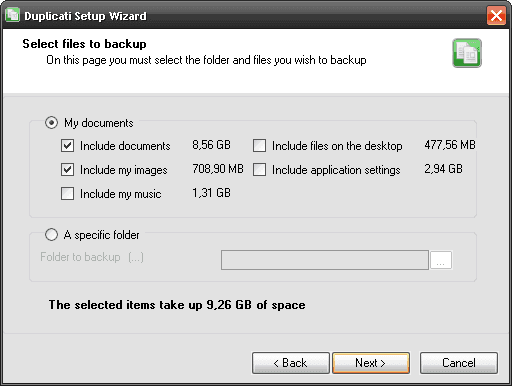
Task: Check Include files on the desktop
Action: point(259,146)
